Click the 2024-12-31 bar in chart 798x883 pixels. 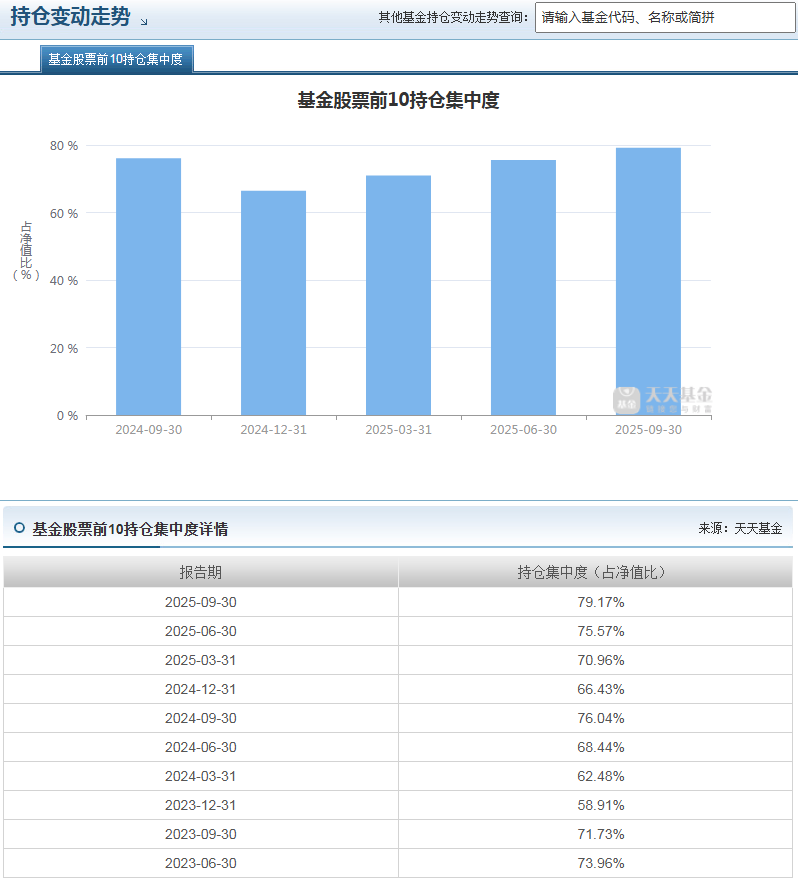pos(274,303)
